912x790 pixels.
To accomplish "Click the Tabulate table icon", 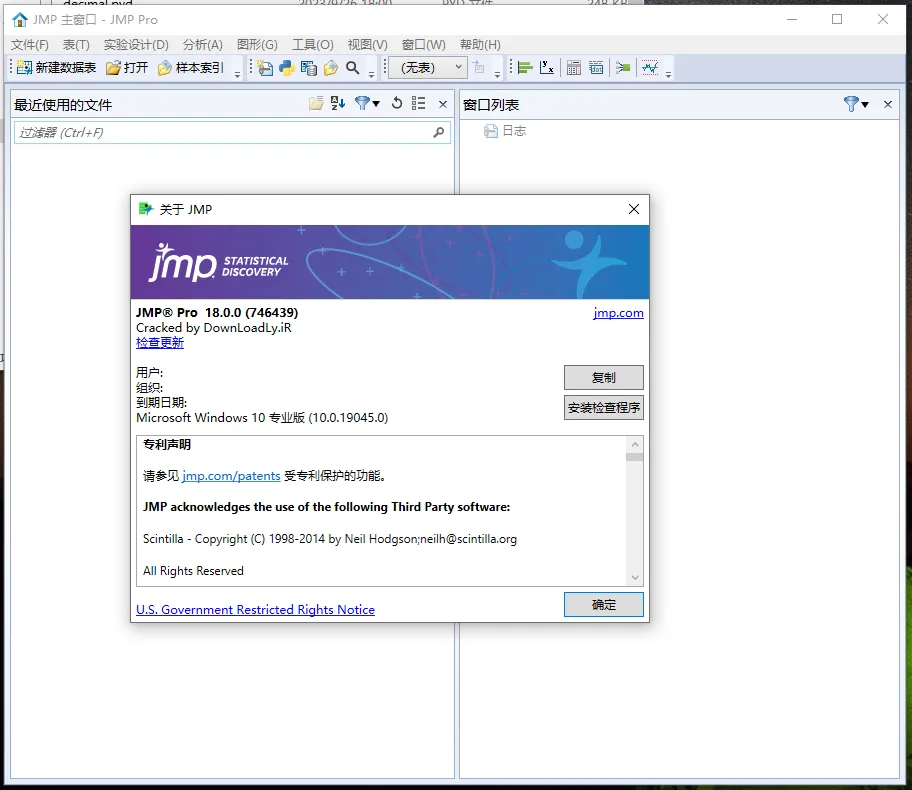I will coord(574,68).
